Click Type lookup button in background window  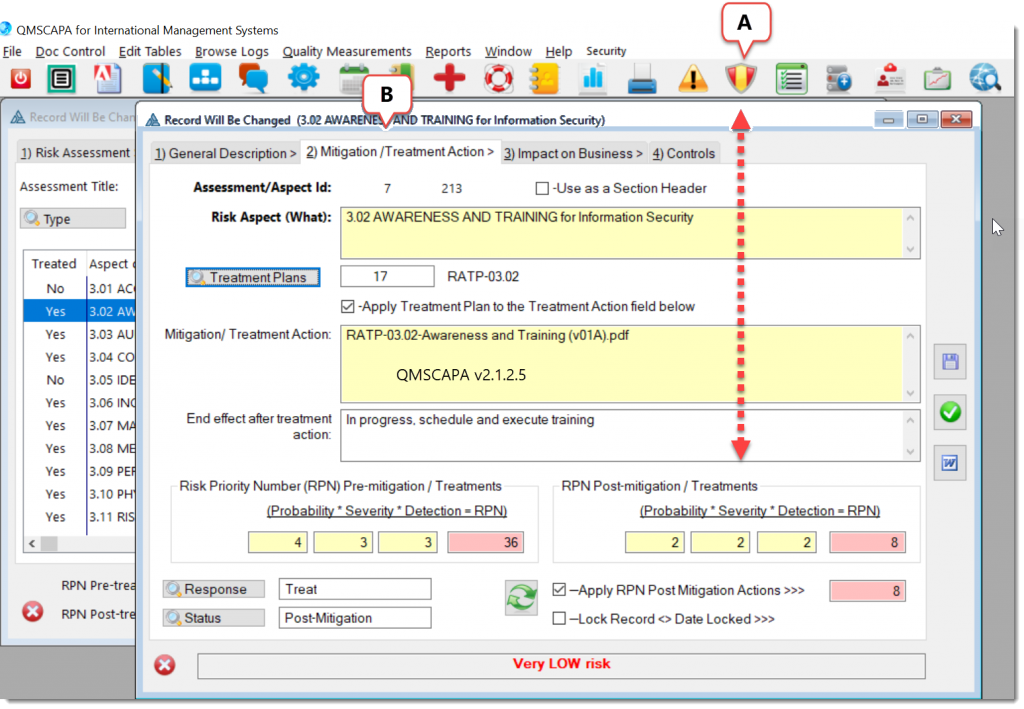pyautogui.click(x=73, y=219)
